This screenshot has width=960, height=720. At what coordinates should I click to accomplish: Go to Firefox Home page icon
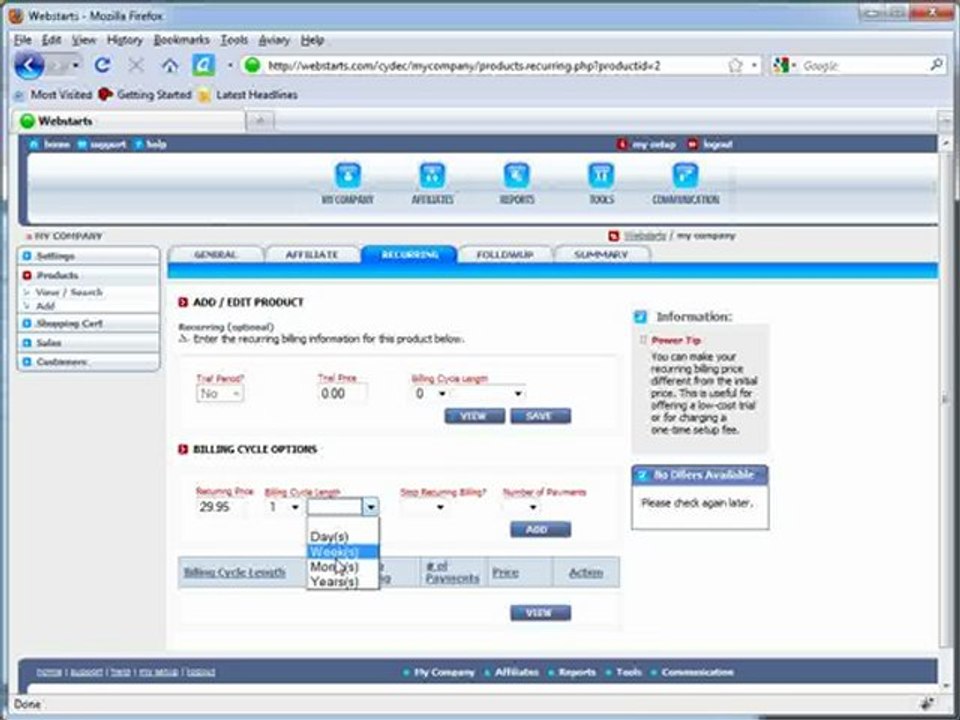pos(170,65)
